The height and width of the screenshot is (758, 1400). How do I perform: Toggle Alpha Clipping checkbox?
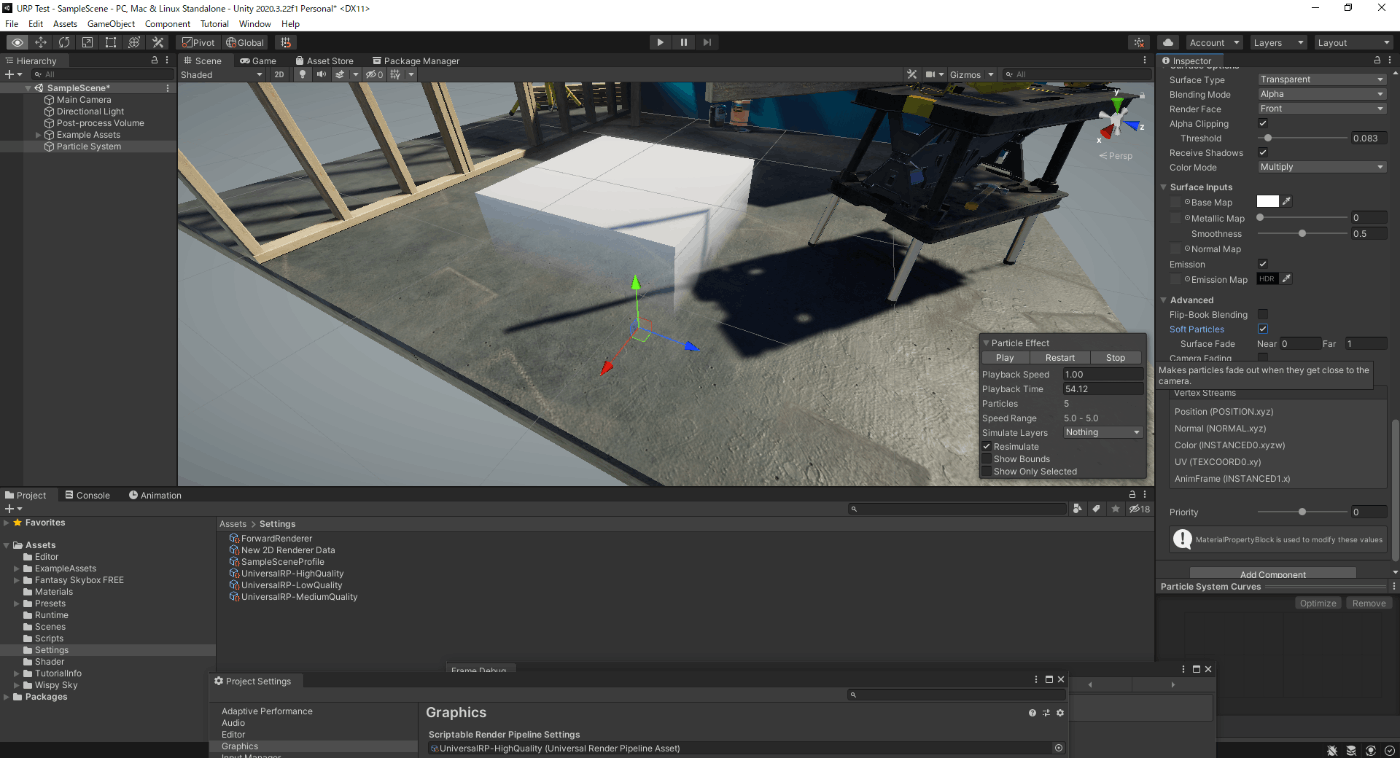[1262, 123]
